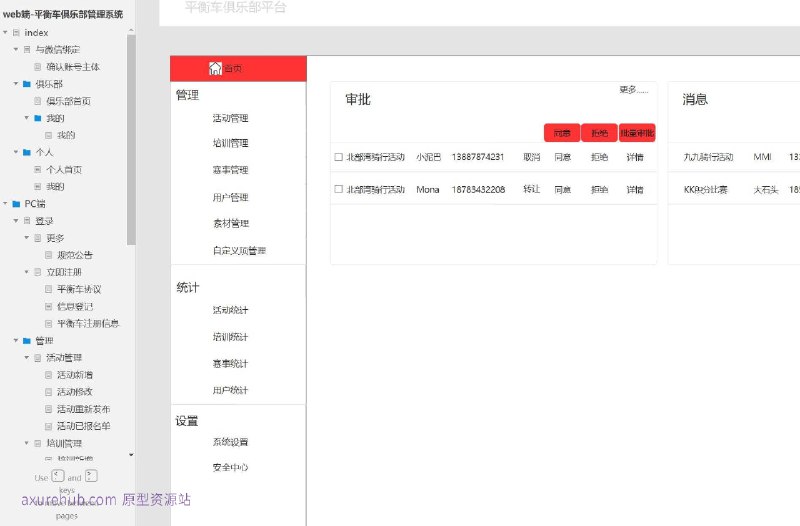The width and height of the screenshot is (800, 526).
Task: Select 确认账号主体 page in tree
Action: [73, 67]
